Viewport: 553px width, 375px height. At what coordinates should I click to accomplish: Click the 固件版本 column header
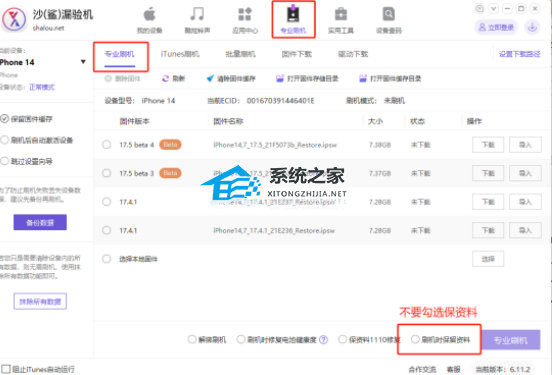click(134, 121)
